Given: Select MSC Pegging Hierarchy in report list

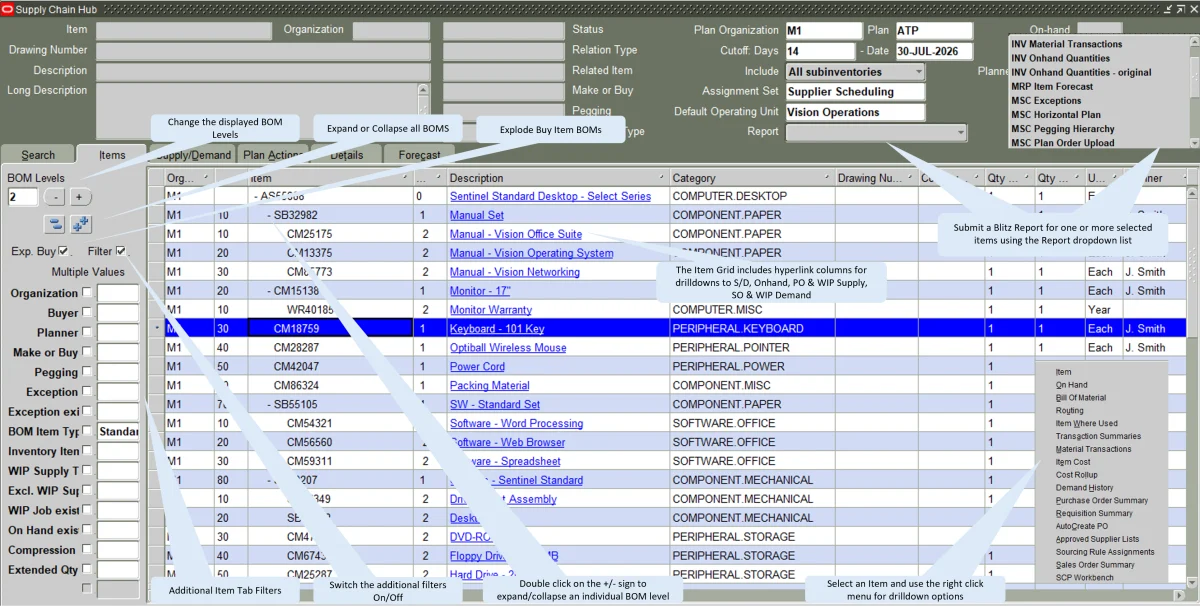Looking at the screenshot, I should coord(1063,129).
